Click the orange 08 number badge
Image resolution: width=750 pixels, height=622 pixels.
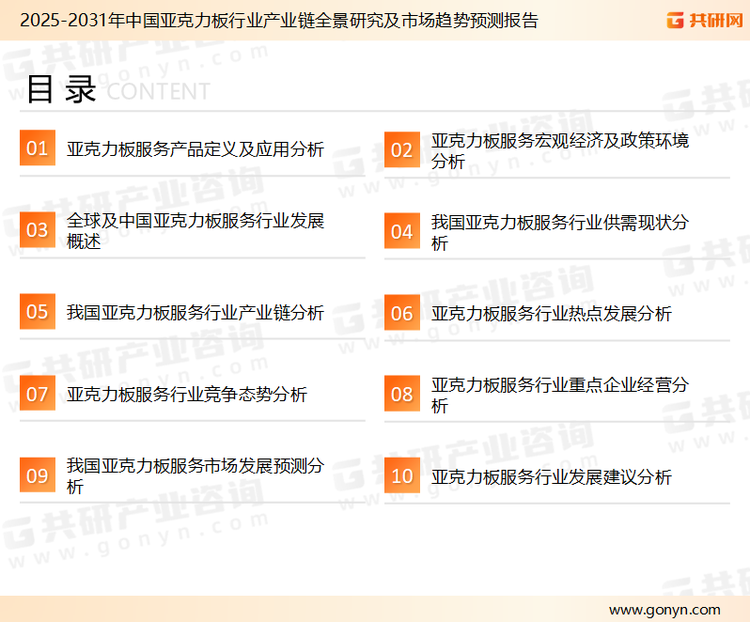(x=402, y=394)
